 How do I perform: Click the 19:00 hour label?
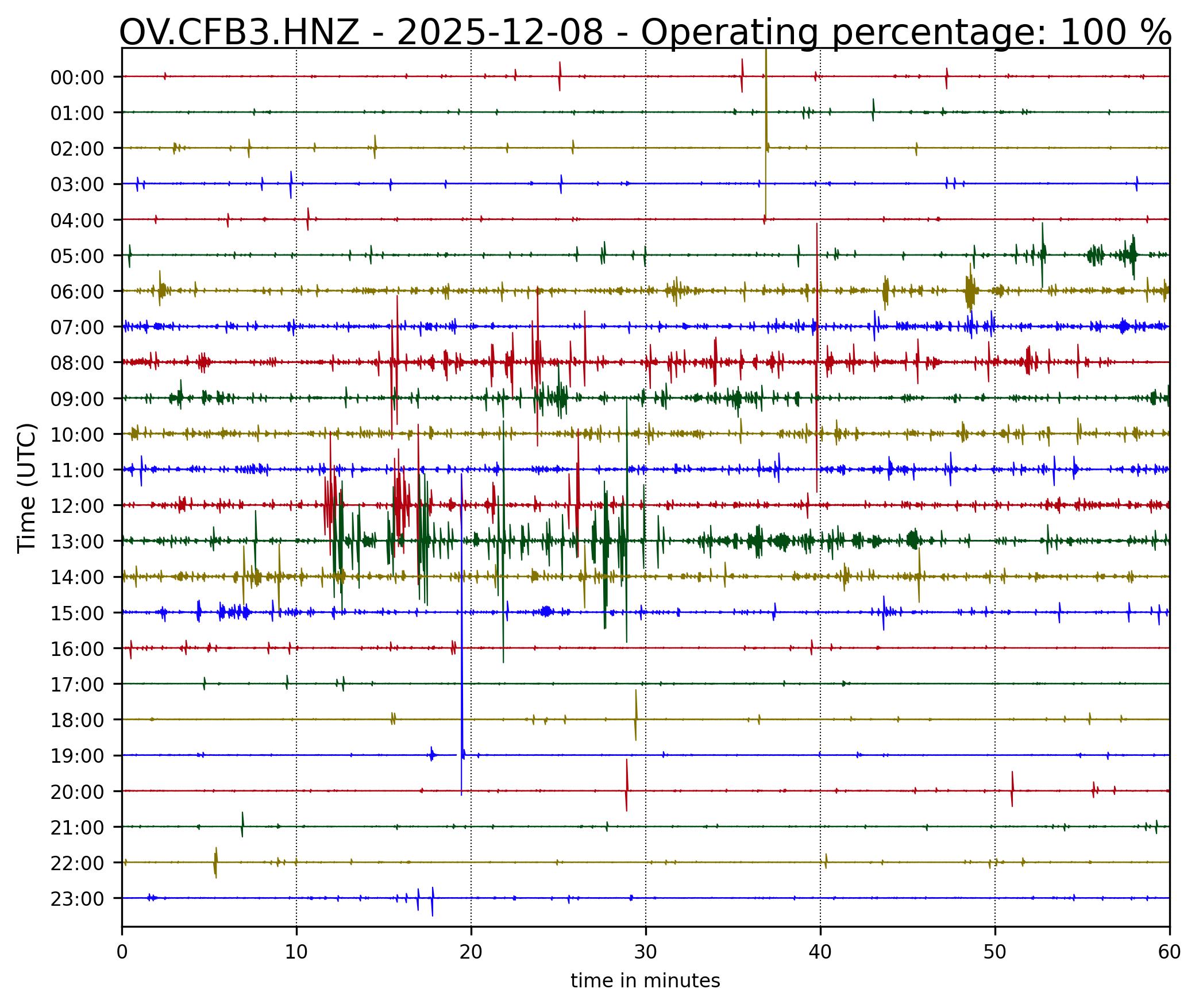(x=77, y=756)
